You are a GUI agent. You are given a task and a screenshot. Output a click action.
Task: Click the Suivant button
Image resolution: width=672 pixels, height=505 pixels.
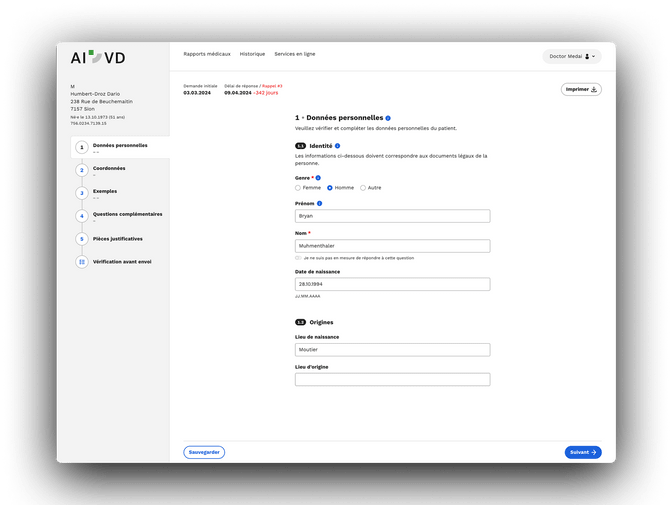tap(583, 452)
